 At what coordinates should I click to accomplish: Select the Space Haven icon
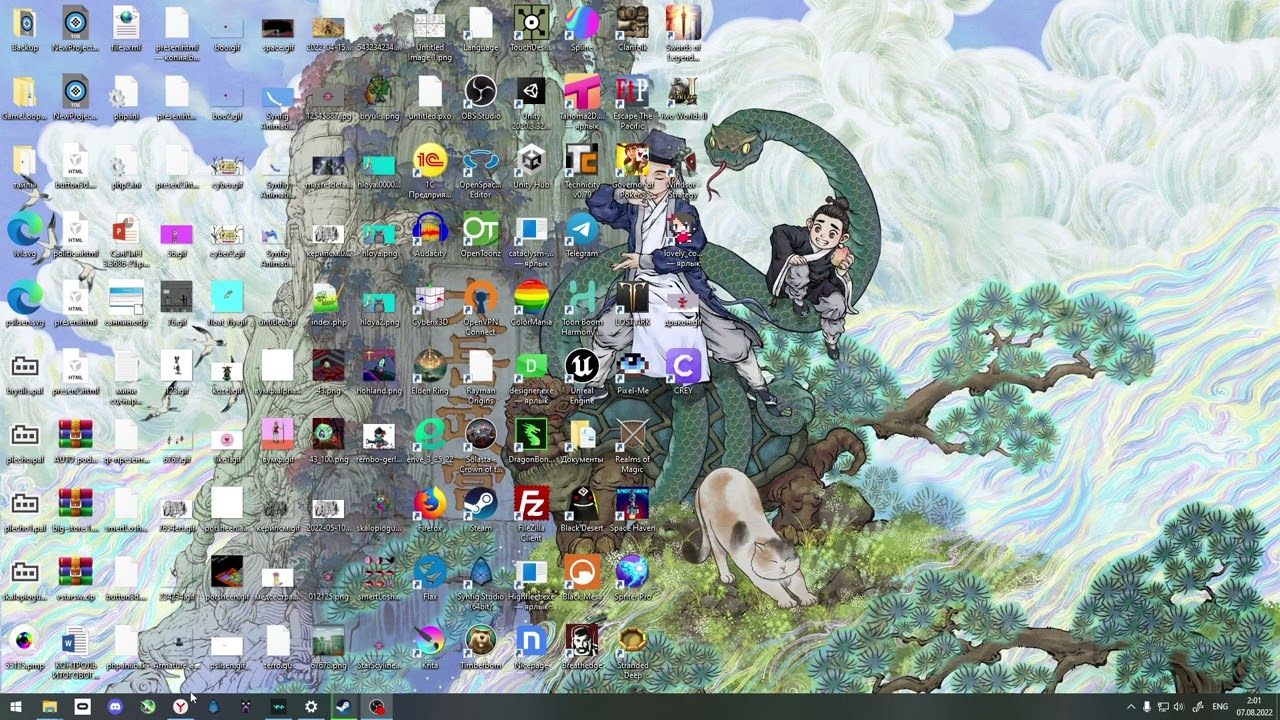[x=632, y=509]
